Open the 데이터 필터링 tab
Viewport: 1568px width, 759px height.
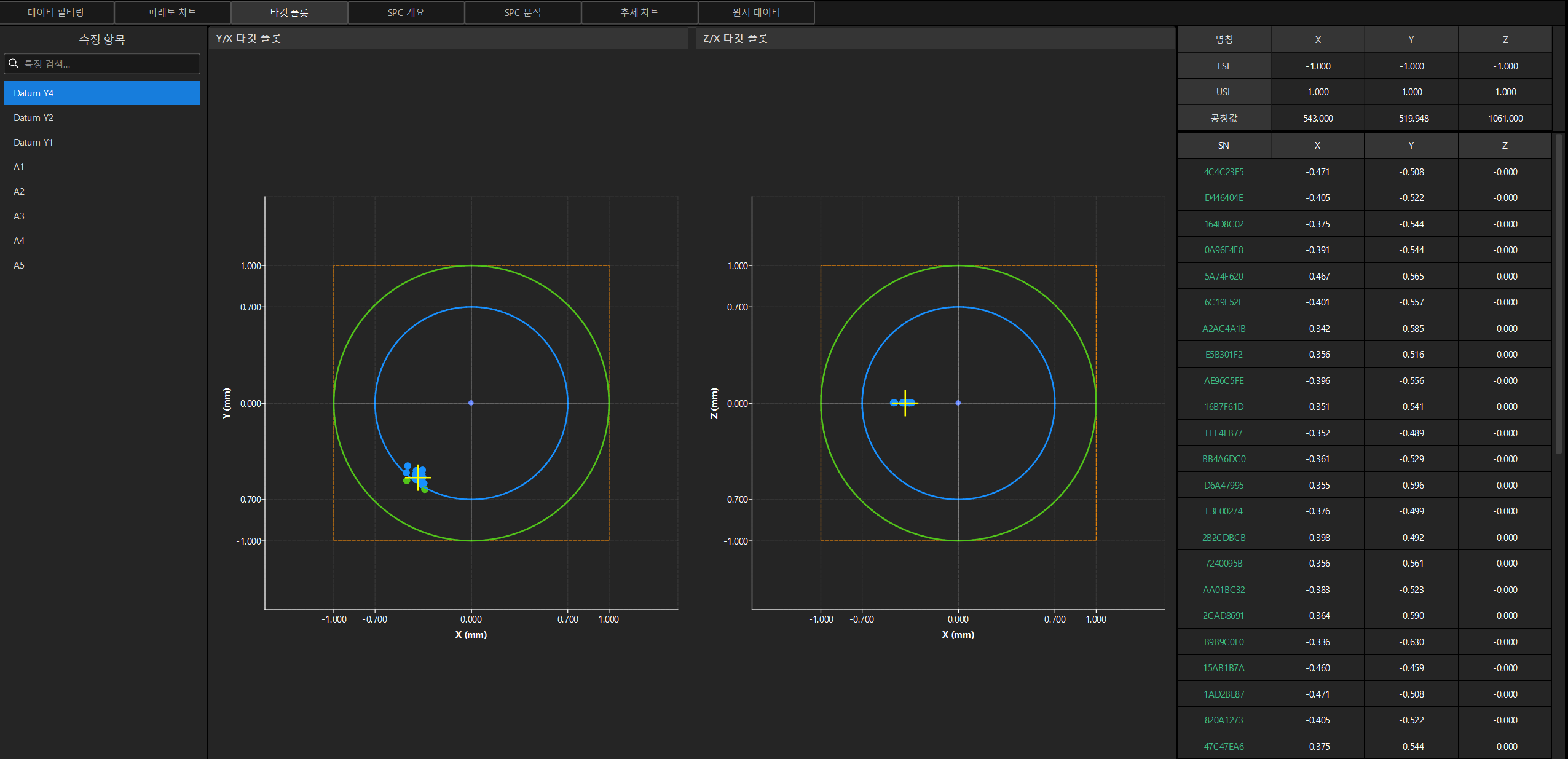[x=57, y=12]
